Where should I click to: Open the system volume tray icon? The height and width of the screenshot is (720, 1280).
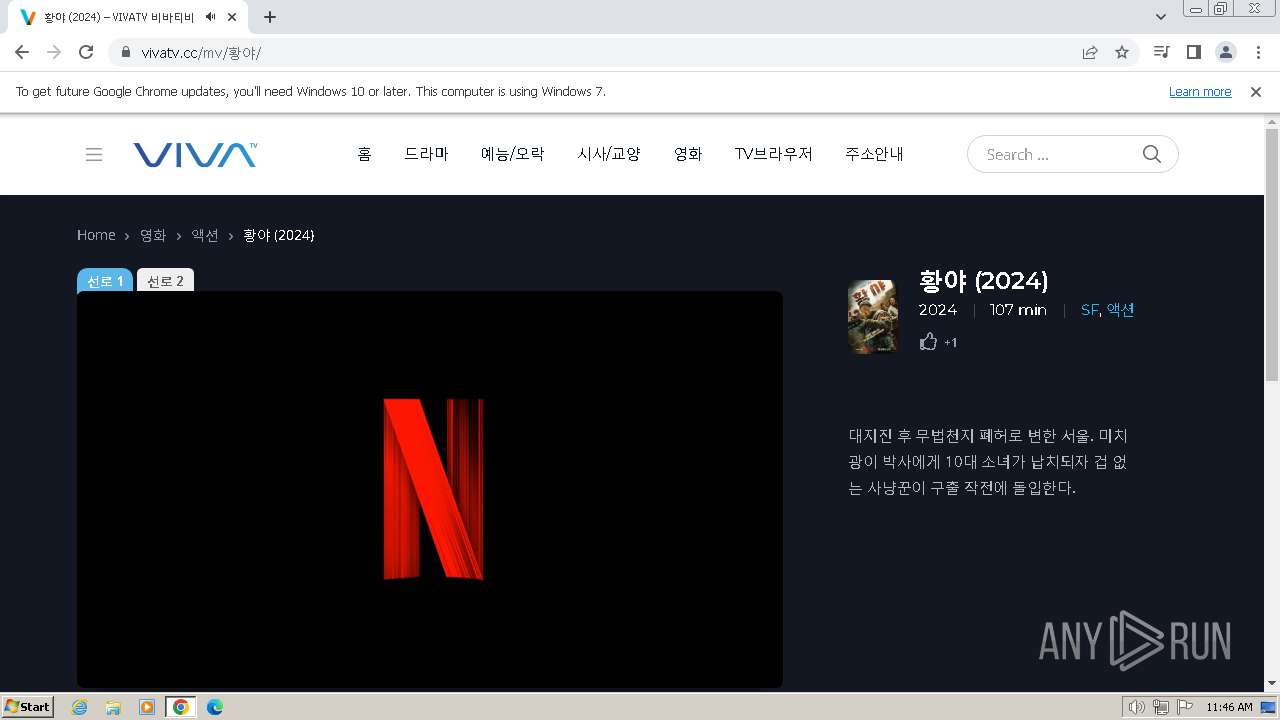pos(1136,707)
